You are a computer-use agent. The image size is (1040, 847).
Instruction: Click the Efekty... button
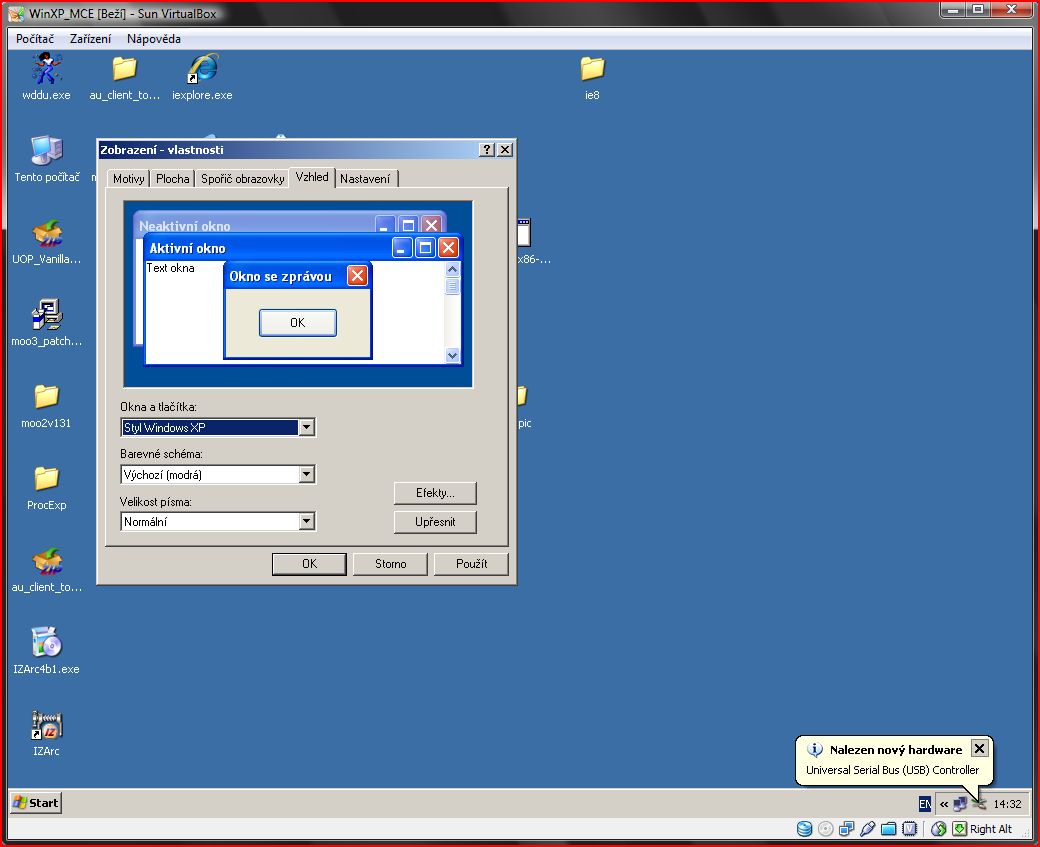[435, 493]
